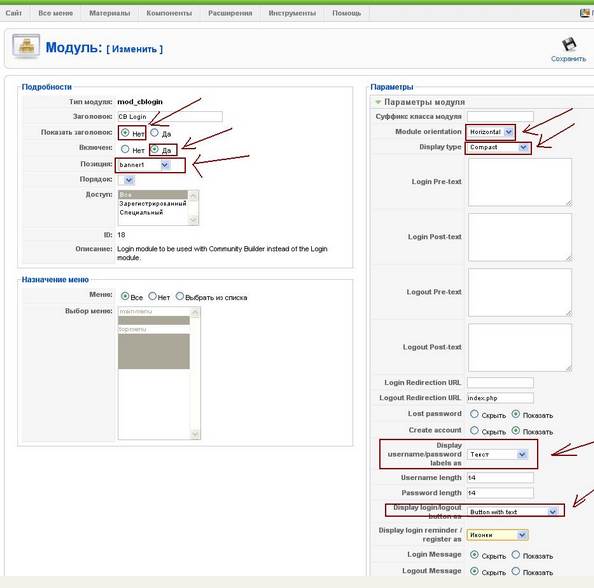Image resolution: width=594 pixels, height=588 pixels.
Task: Set Login Message to Скрыть
Action: (474, 555)
